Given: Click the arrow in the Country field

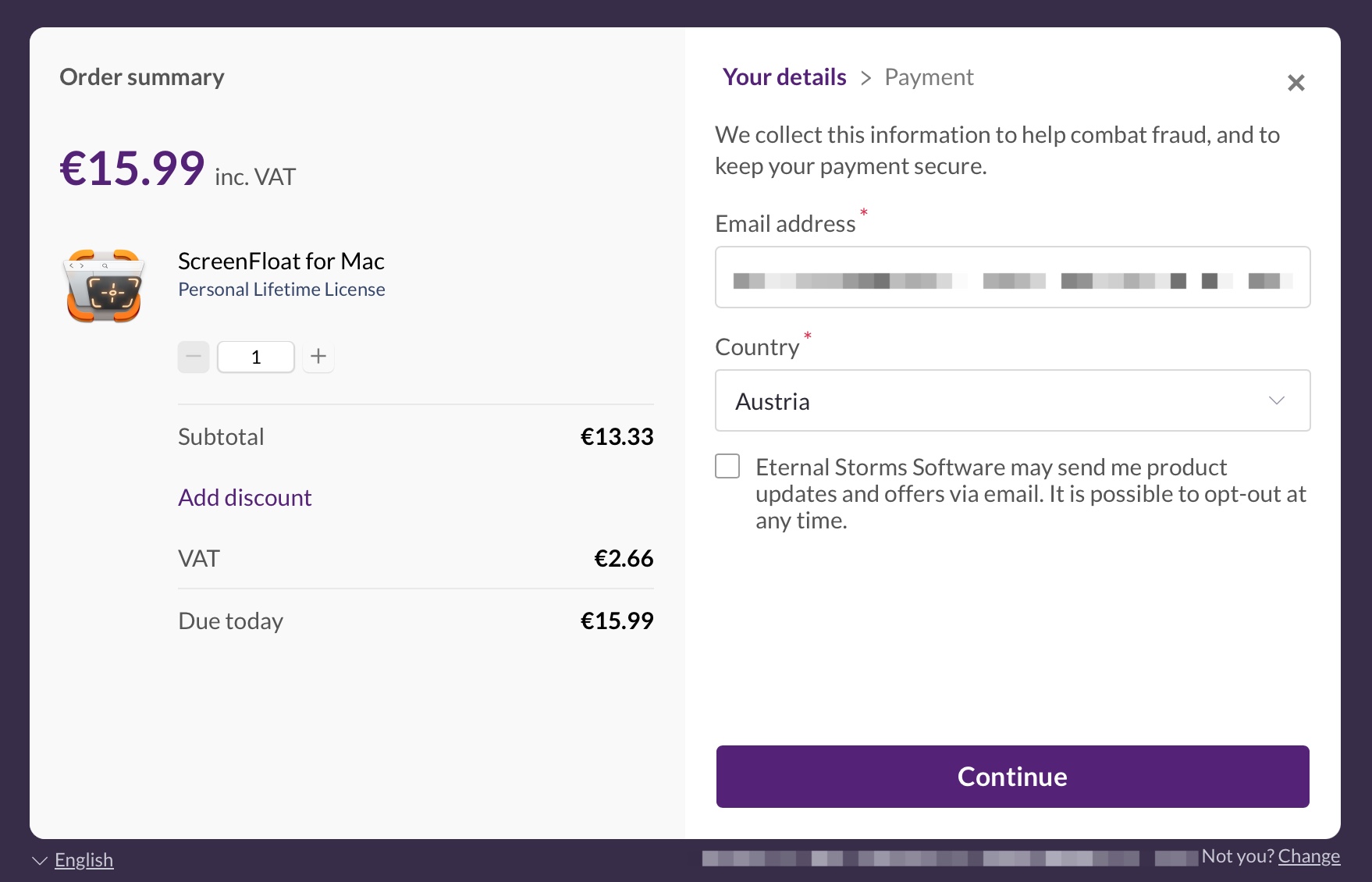Looking at the screenshot, I should coord(1277,400).
